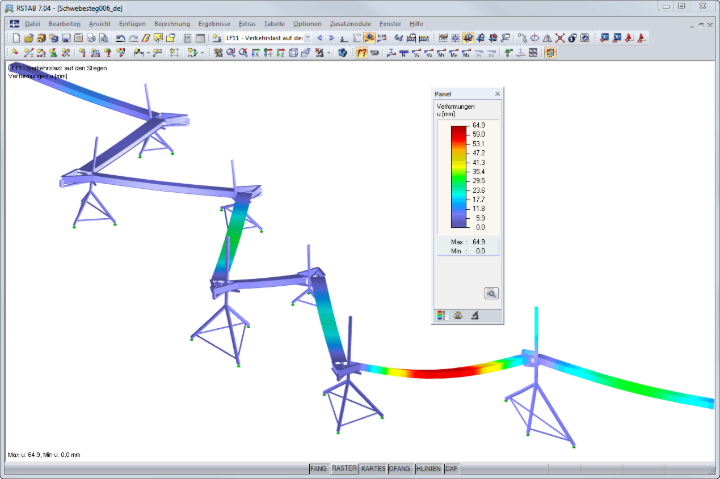Click the Print icon

pyautogui.click(x=91, y=38)
